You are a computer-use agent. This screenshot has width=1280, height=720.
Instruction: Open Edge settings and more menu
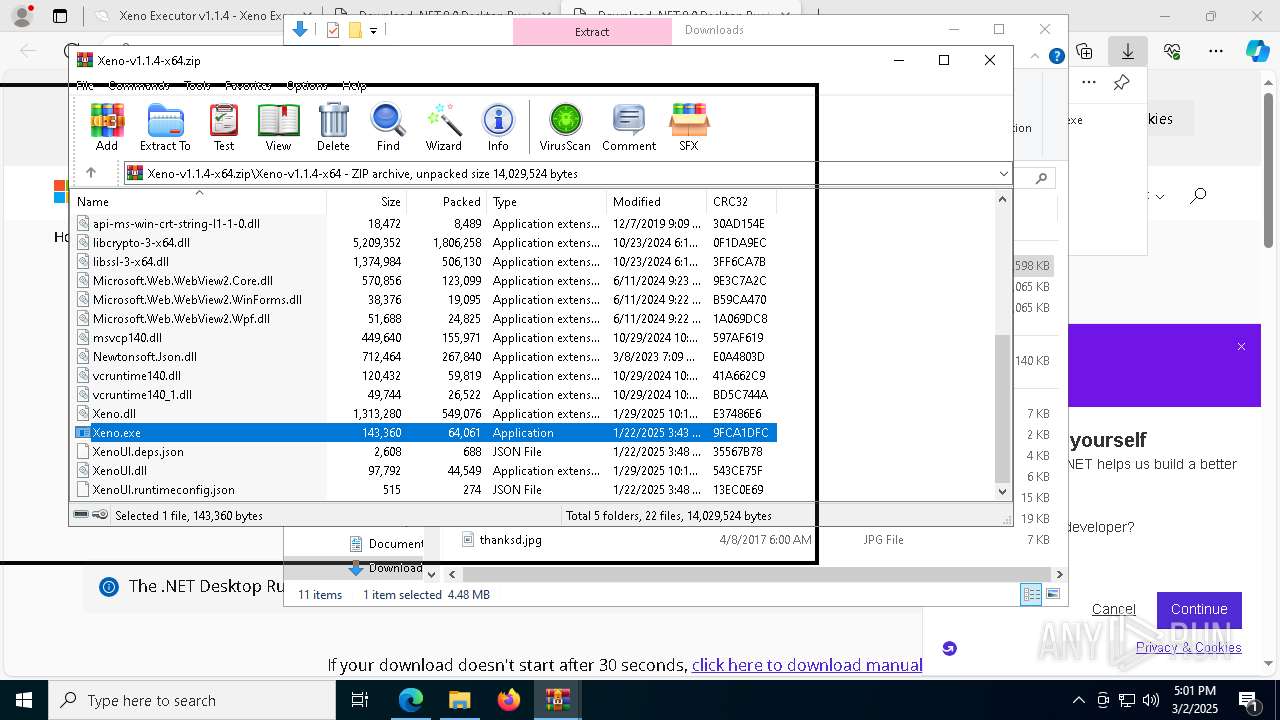click(x=1216, y=51)
